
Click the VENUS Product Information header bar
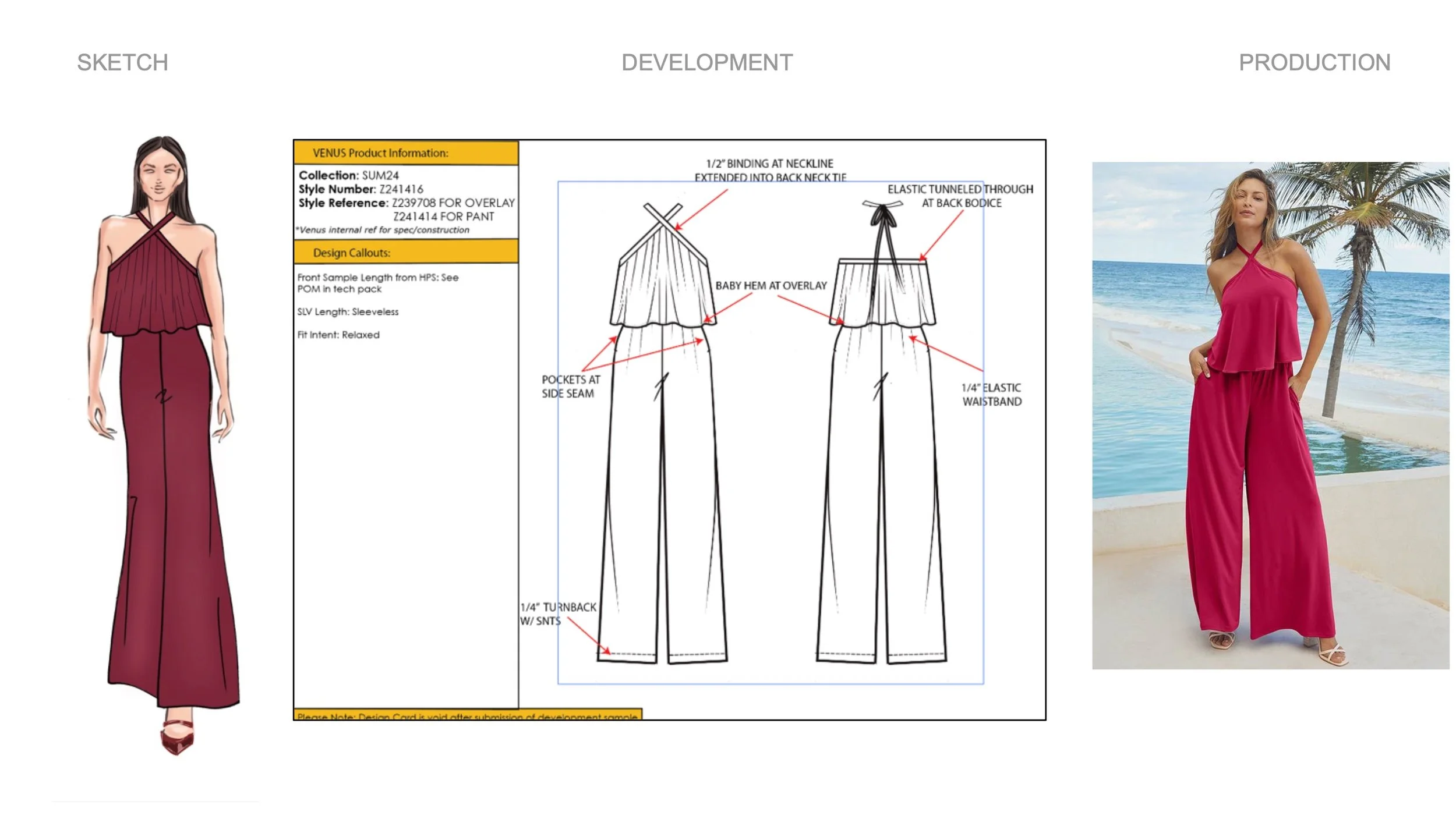pyautogui.click(x=406, y=153)
